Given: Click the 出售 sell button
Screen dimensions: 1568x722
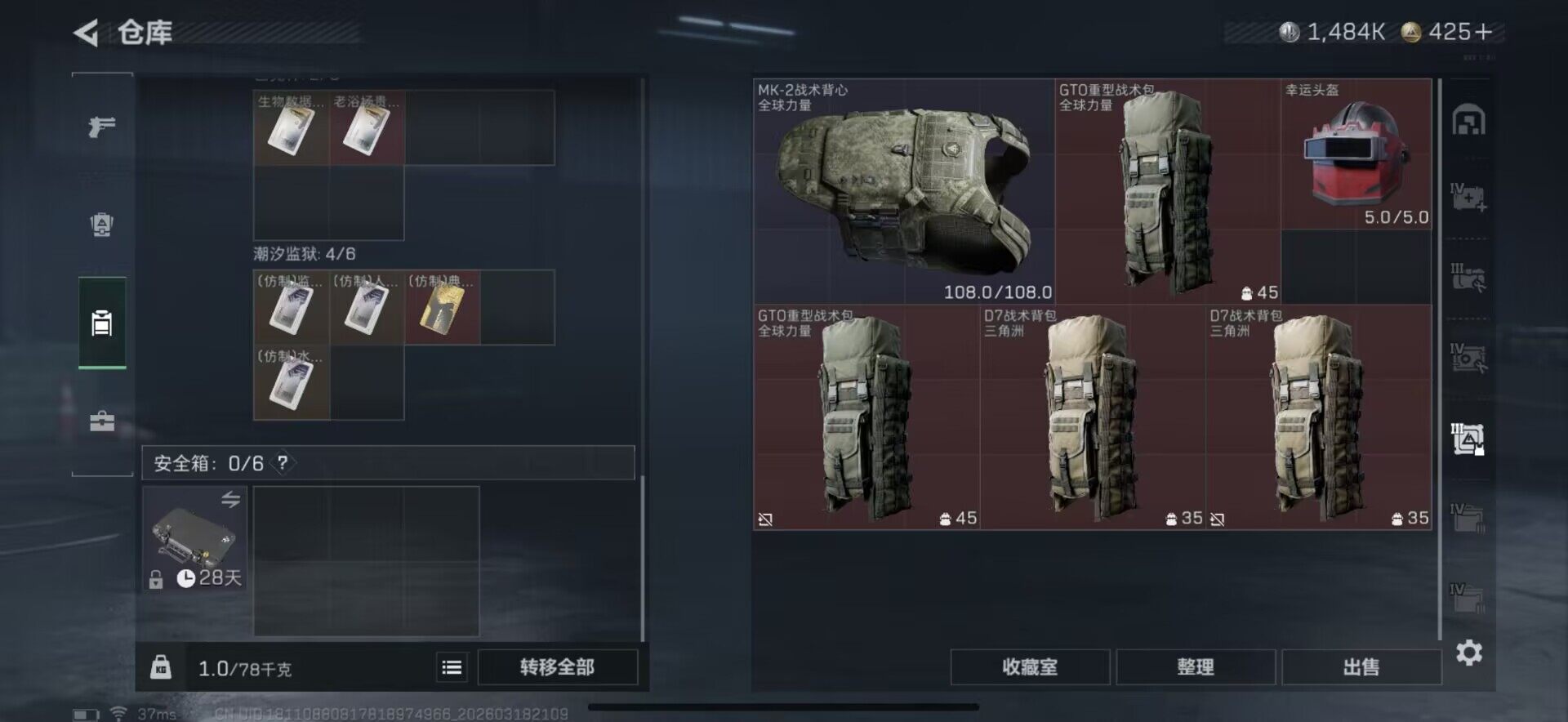Looking at the screenshot, I should click(x=1361, y=667).
